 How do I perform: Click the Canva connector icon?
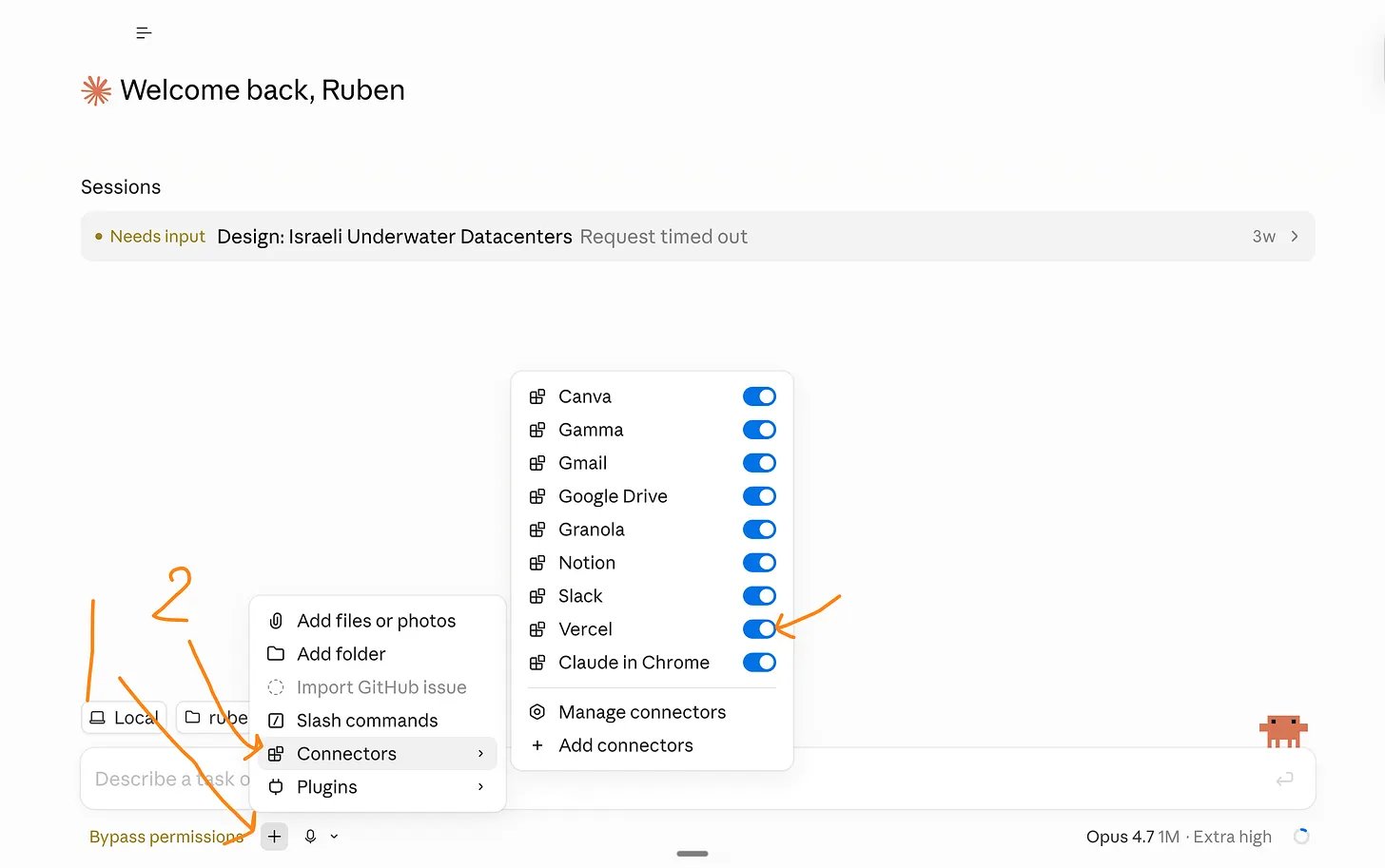tap(537, 396)
